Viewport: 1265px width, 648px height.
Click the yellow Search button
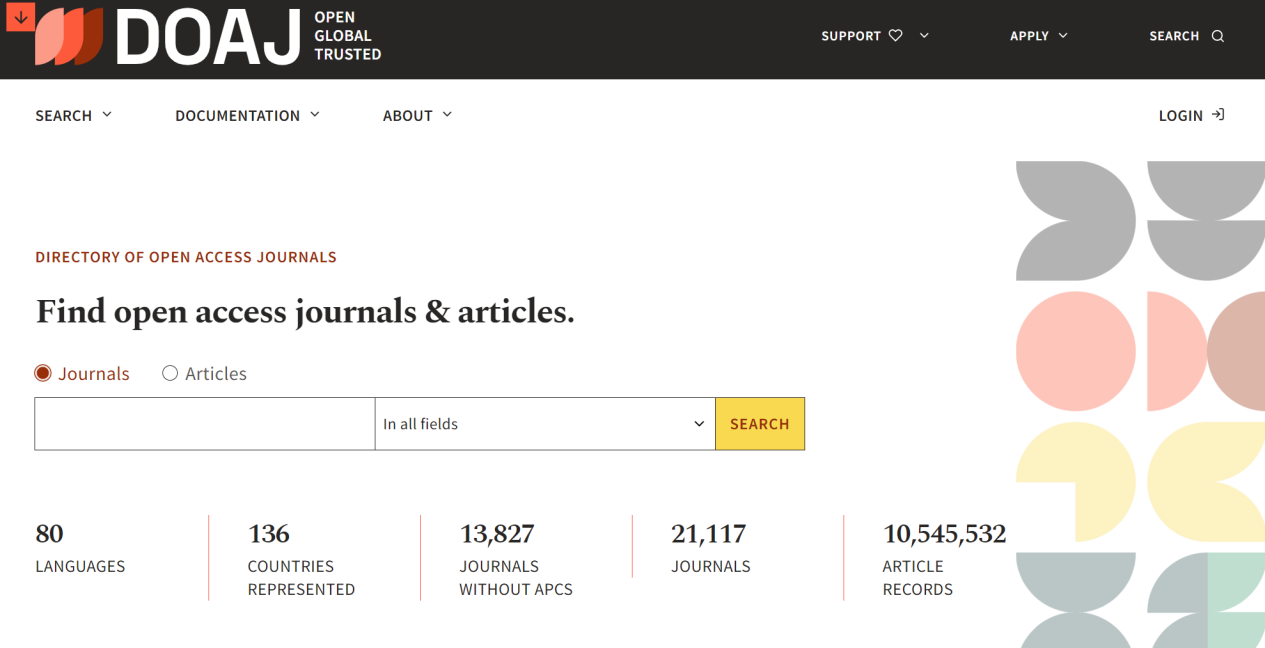coord(760,424)
